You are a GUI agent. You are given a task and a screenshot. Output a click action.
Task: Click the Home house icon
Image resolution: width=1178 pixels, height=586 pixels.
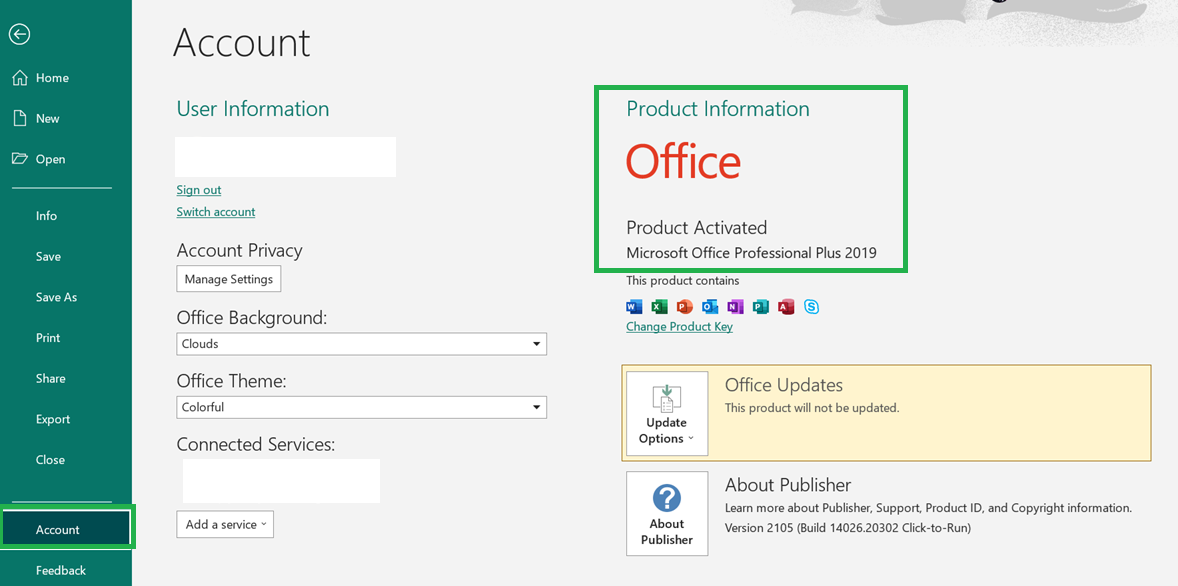pyautogui.click(x=20, y=77)
